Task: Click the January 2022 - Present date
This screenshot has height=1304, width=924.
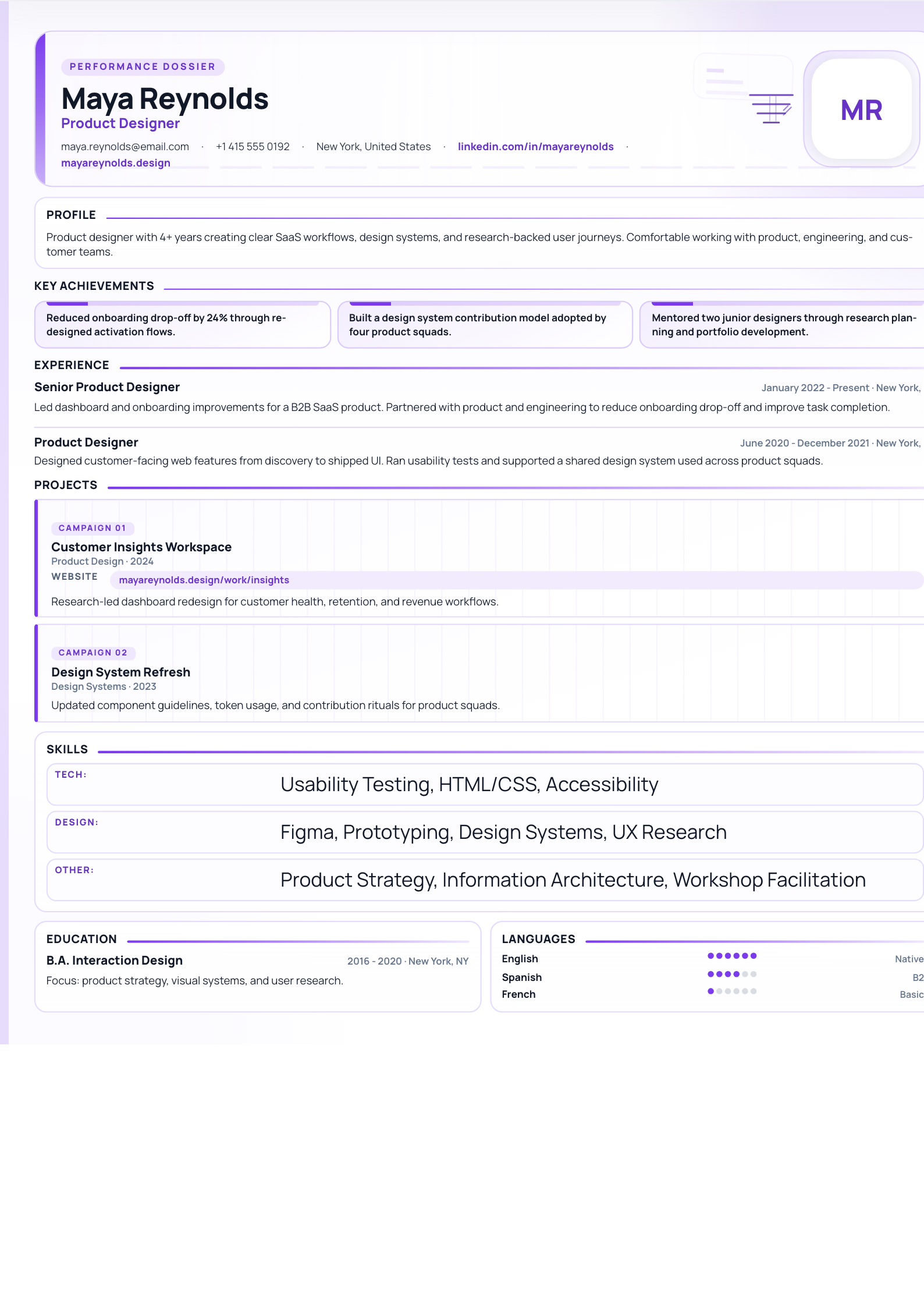Action: tap(815, 388)
